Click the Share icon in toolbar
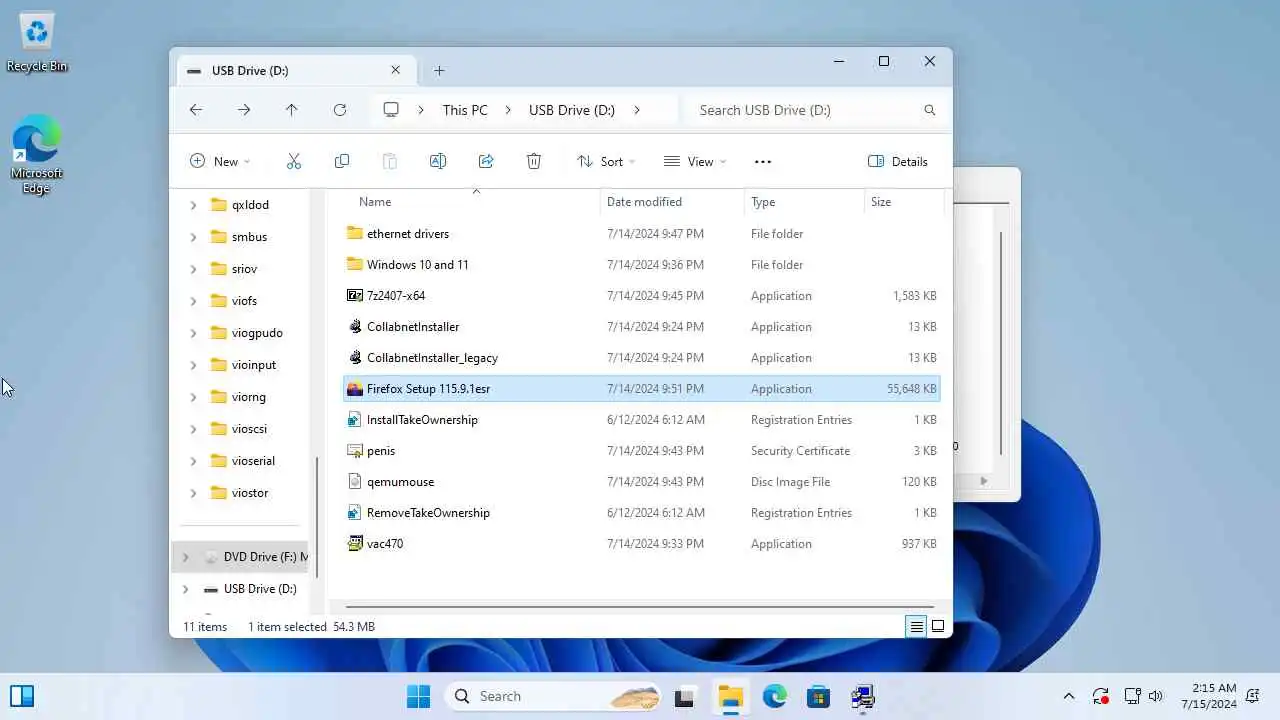This screenshot has height=720, width=1280. point(486,161)
